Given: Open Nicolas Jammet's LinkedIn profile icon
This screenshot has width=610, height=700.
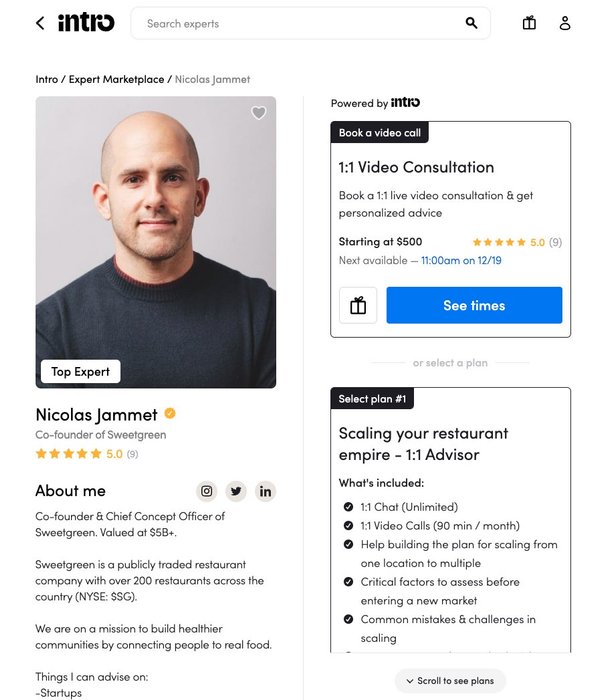Looking at the screenshot, I should click(x=265, y=491).
